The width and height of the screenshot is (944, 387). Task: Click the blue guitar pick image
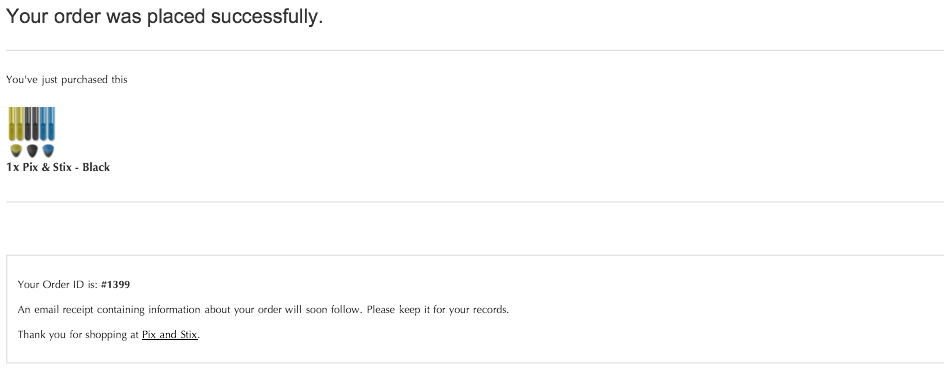tap(48, 150)
